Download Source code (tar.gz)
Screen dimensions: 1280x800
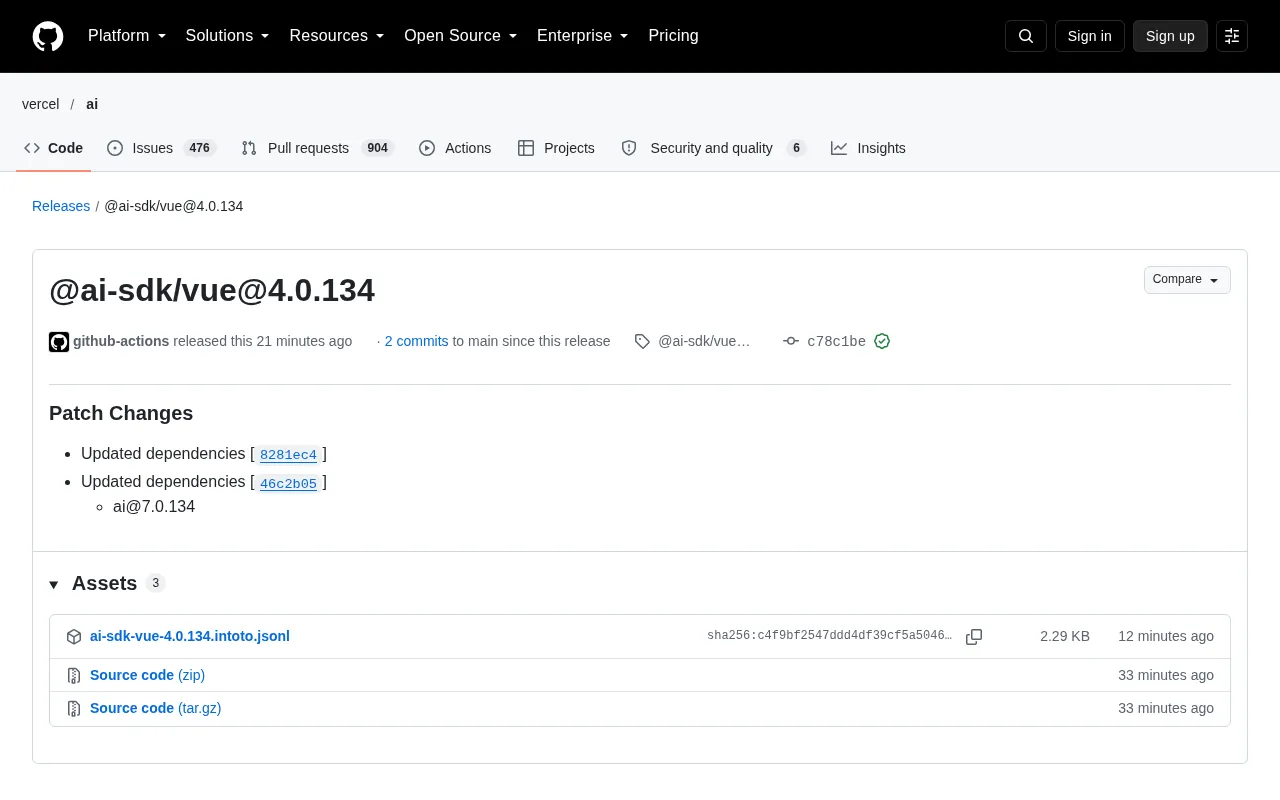[x=155, y=708]
